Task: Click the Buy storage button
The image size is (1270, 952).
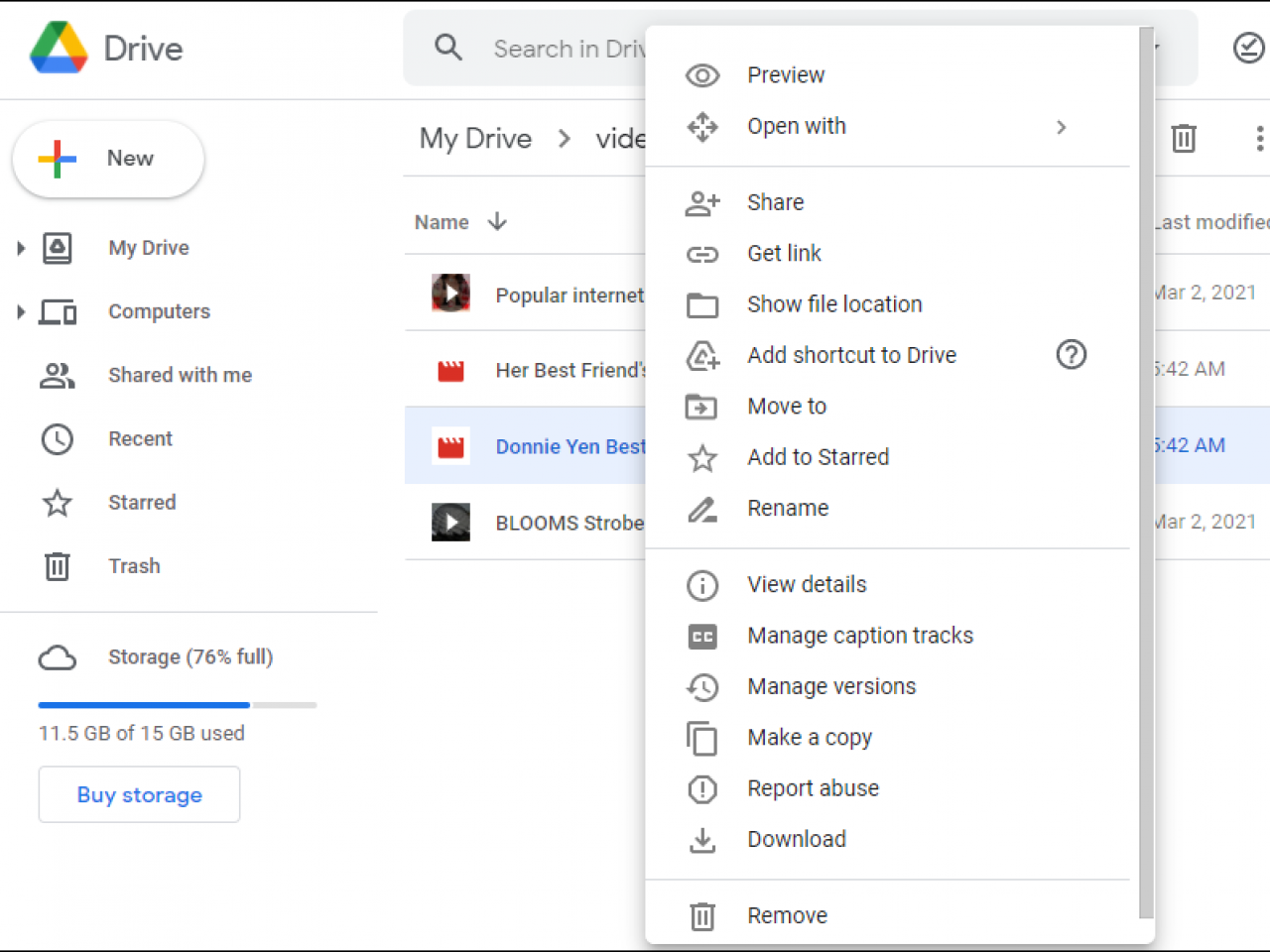Action: click(x=139, y=794)
